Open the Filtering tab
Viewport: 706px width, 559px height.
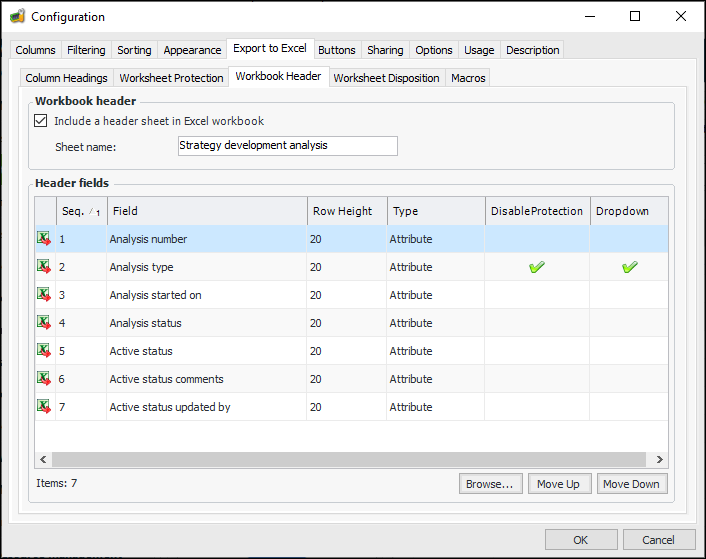pos(86,50)
